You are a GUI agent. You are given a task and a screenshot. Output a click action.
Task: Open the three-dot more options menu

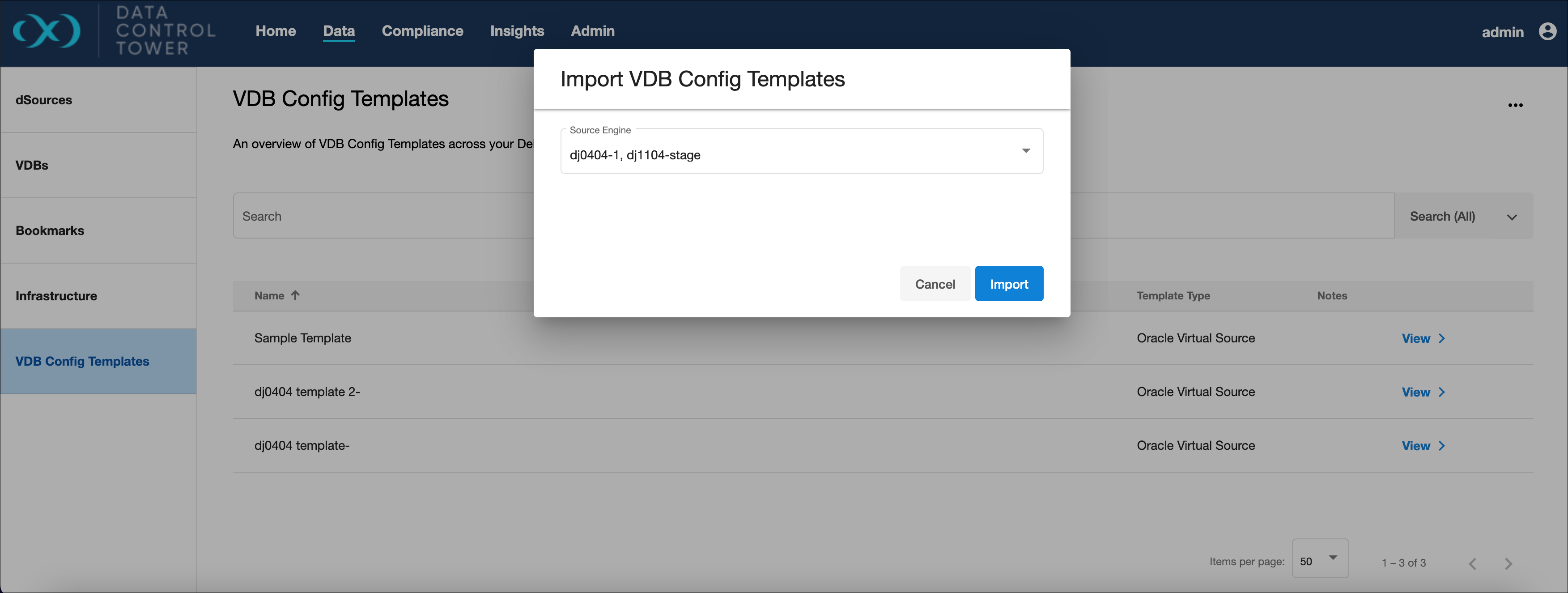tap(1514, 105)
